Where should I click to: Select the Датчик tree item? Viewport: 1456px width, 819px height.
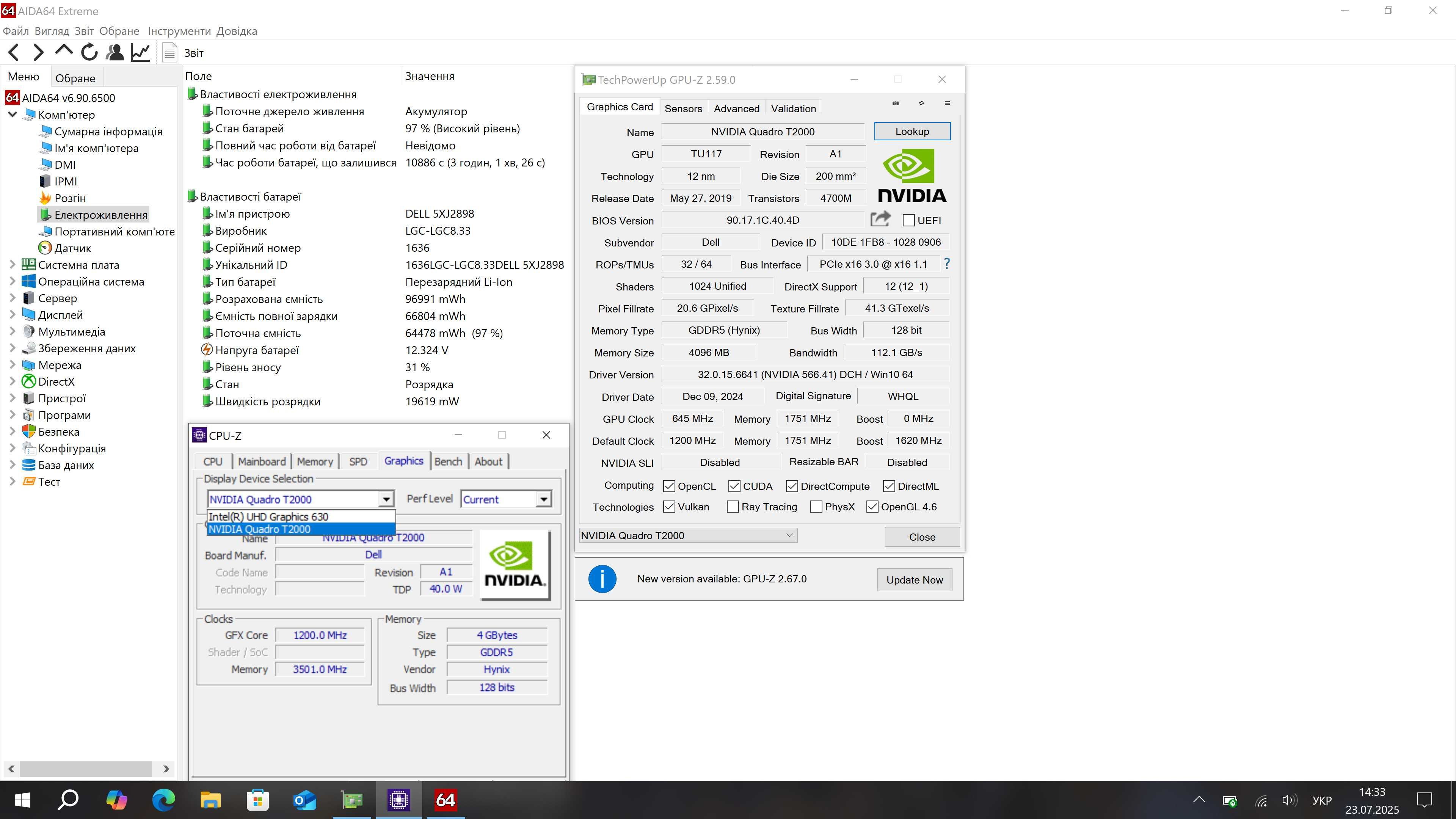pos(64,248)
